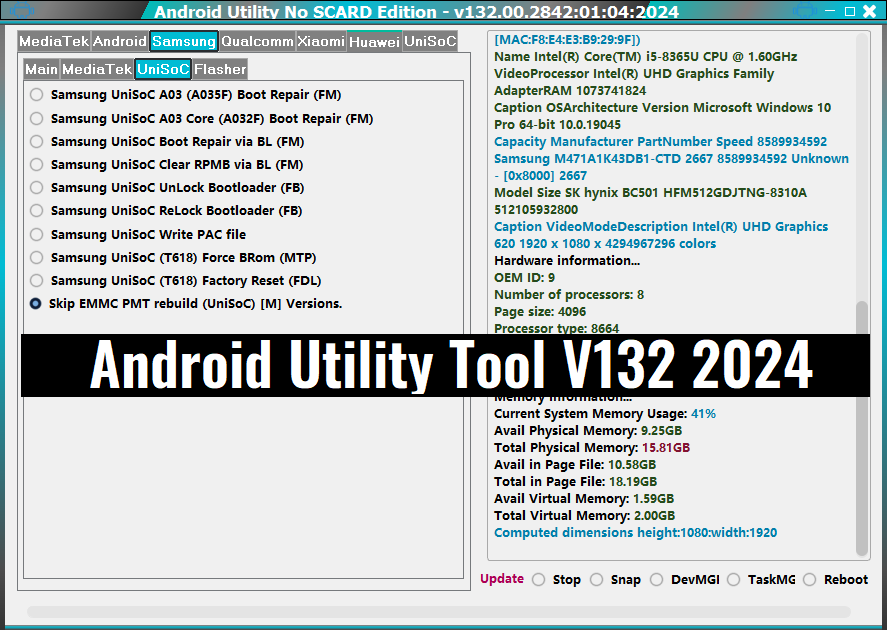
Task: Maximize the Android Utility window
Action: point(850,11)
